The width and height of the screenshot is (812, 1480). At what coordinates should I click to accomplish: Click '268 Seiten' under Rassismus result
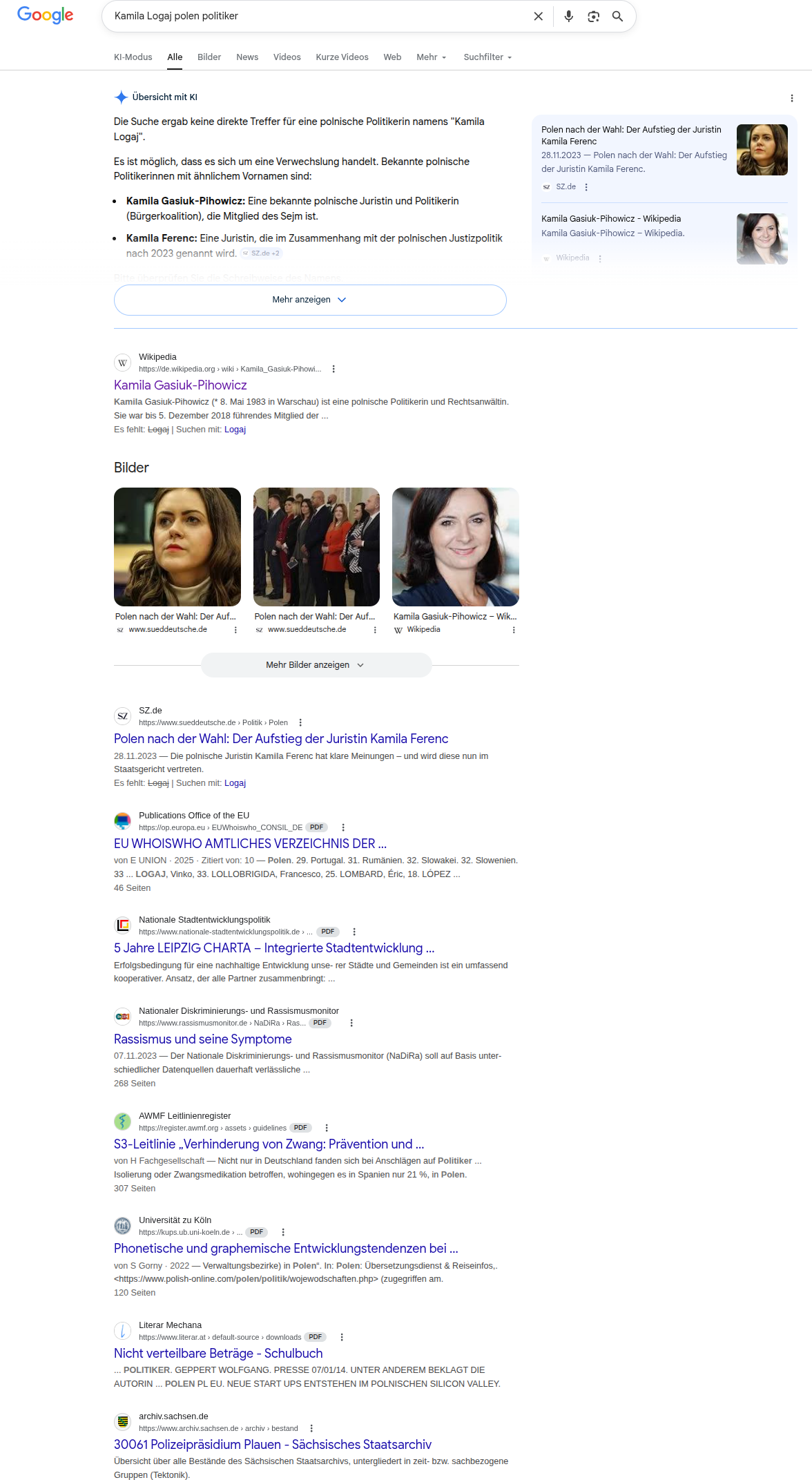(x=135, y=1084)
